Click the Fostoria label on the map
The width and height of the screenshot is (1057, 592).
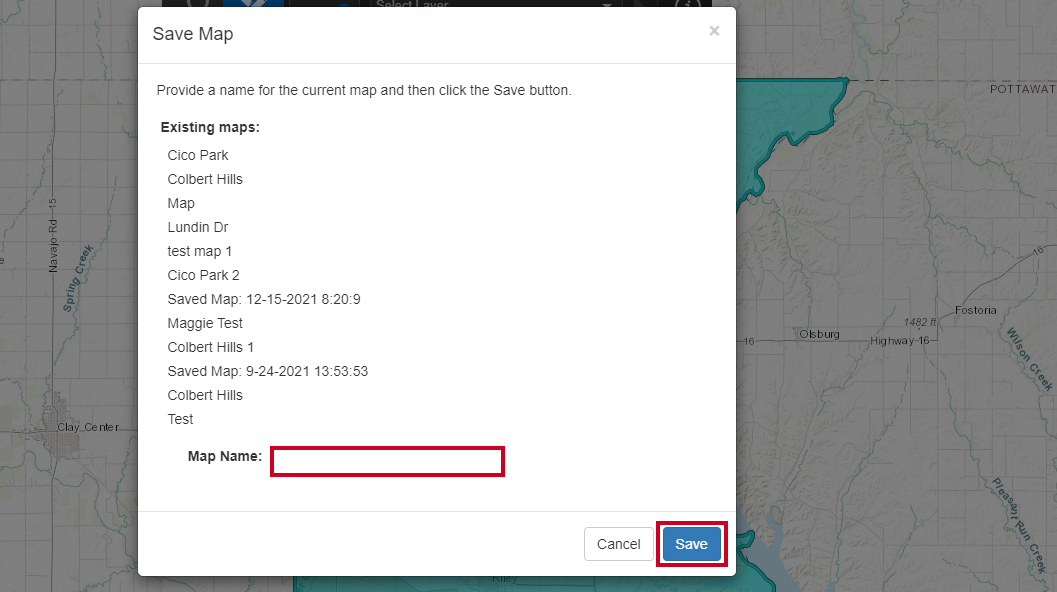pyautogui.click(x=975, y=310)
